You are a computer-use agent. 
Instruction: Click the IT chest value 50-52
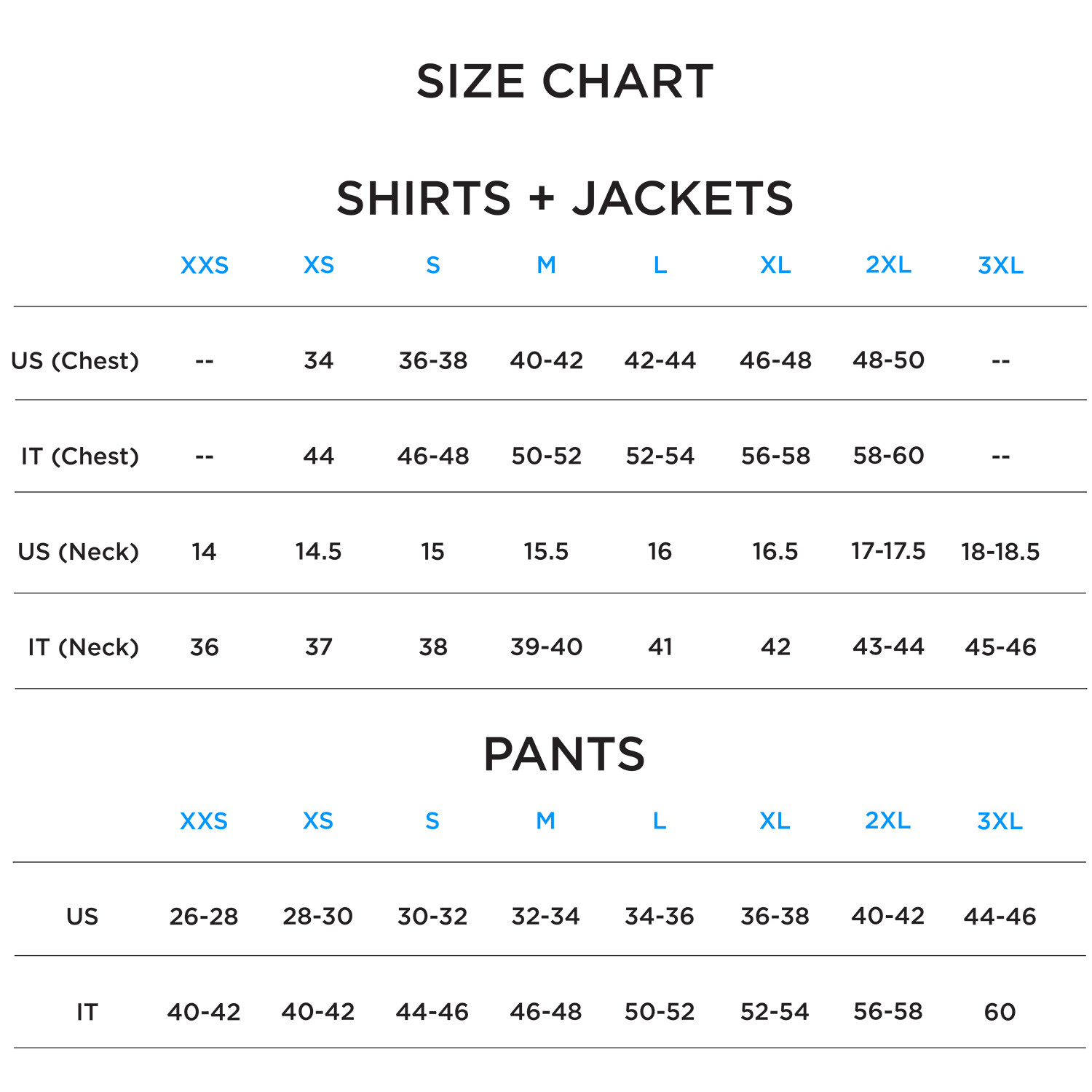(x=547, y=456)
